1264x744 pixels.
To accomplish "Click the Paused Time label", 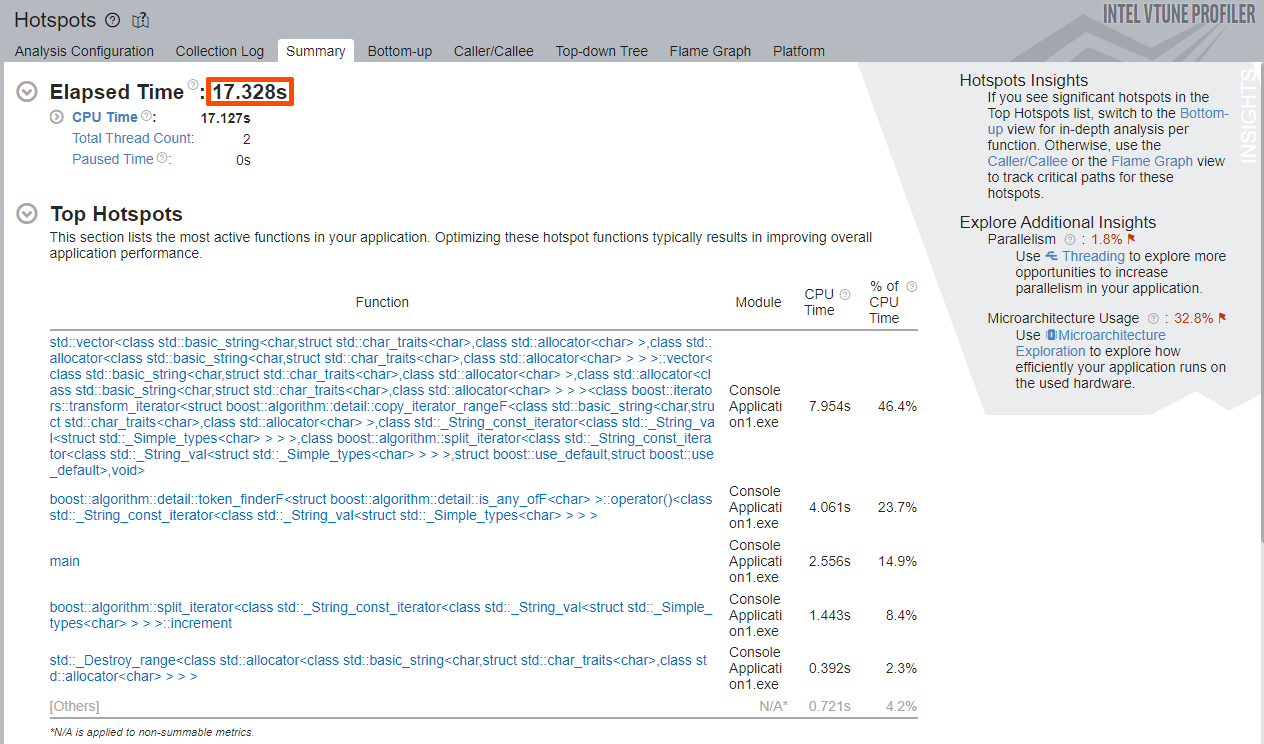I will [x=113, y=159].
